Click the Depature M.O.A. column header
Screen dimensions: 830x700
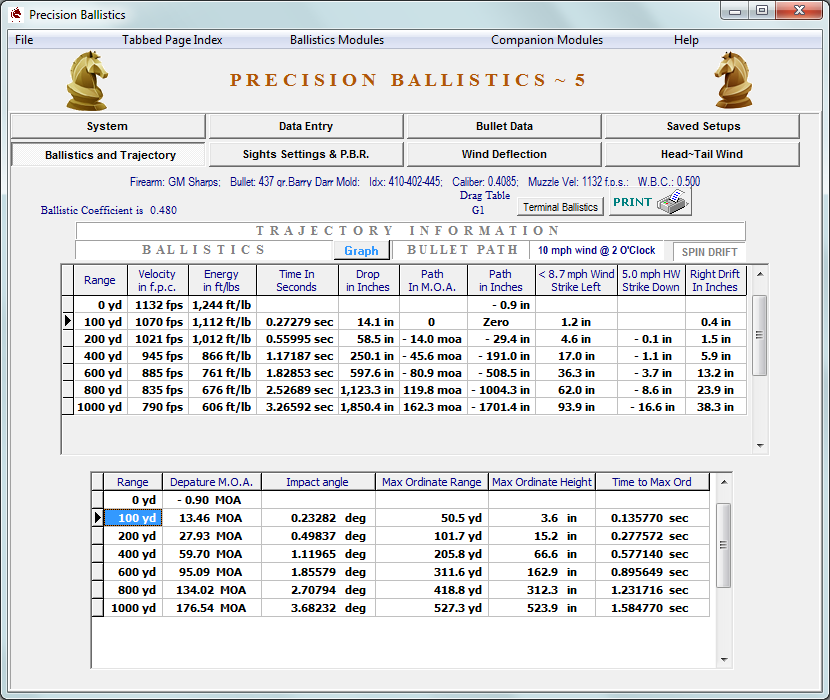coord(212,482)
